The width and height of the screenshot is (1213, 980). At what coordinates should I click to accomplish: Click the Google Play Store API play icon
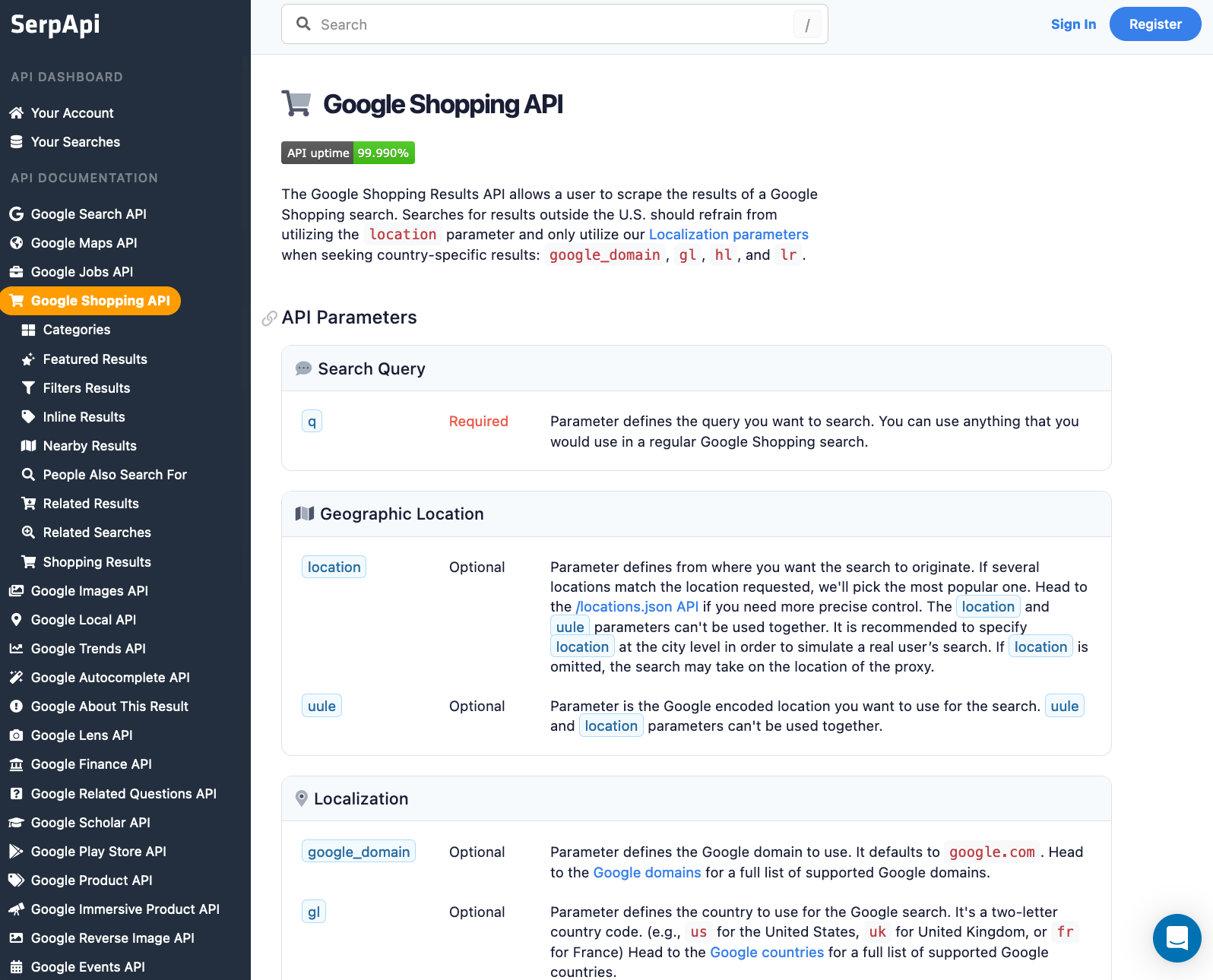click(17, 852)
